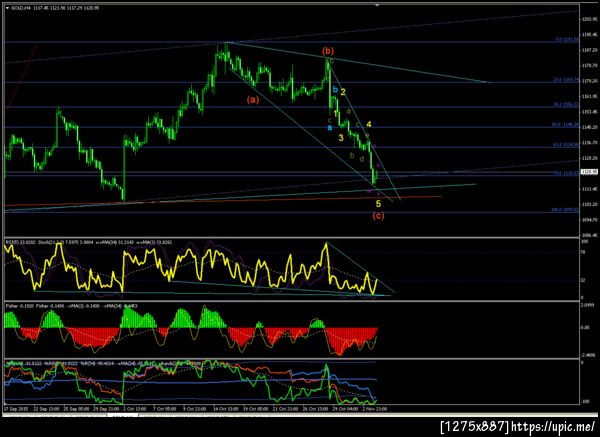Select yellow wave label 2

click(x=343, y=92)
